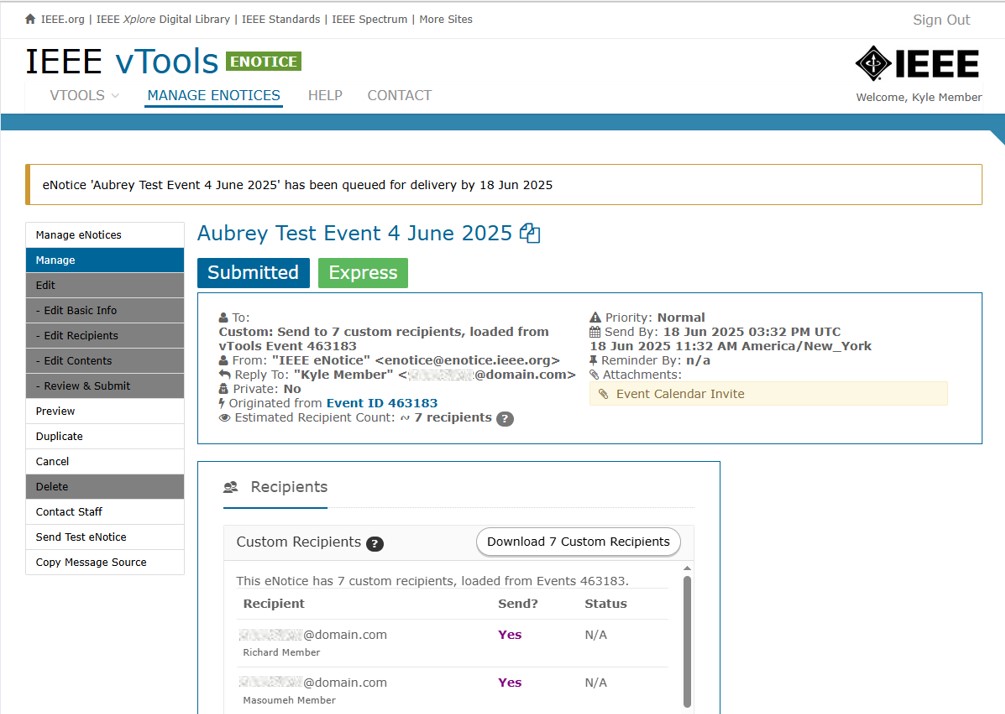This screenshot has height=714, width=1005.
Task: Open the MANAGE ENOTICES tab
Action: (213, 95)
